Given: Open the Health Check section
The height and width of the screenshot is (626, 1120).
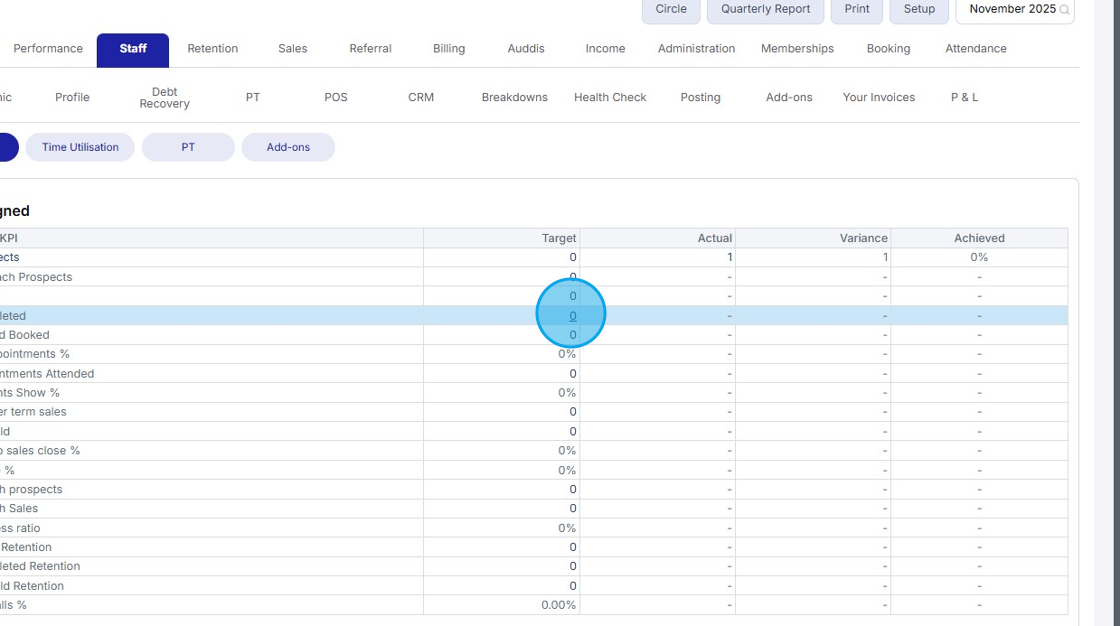Looking at the screenshot, I should point(610,97).
